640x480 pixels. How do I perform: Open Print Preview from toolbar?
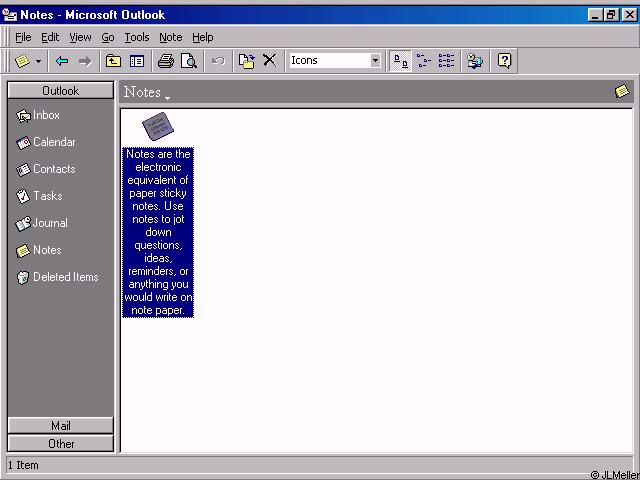pyautogui.click(x=188, y=61)
